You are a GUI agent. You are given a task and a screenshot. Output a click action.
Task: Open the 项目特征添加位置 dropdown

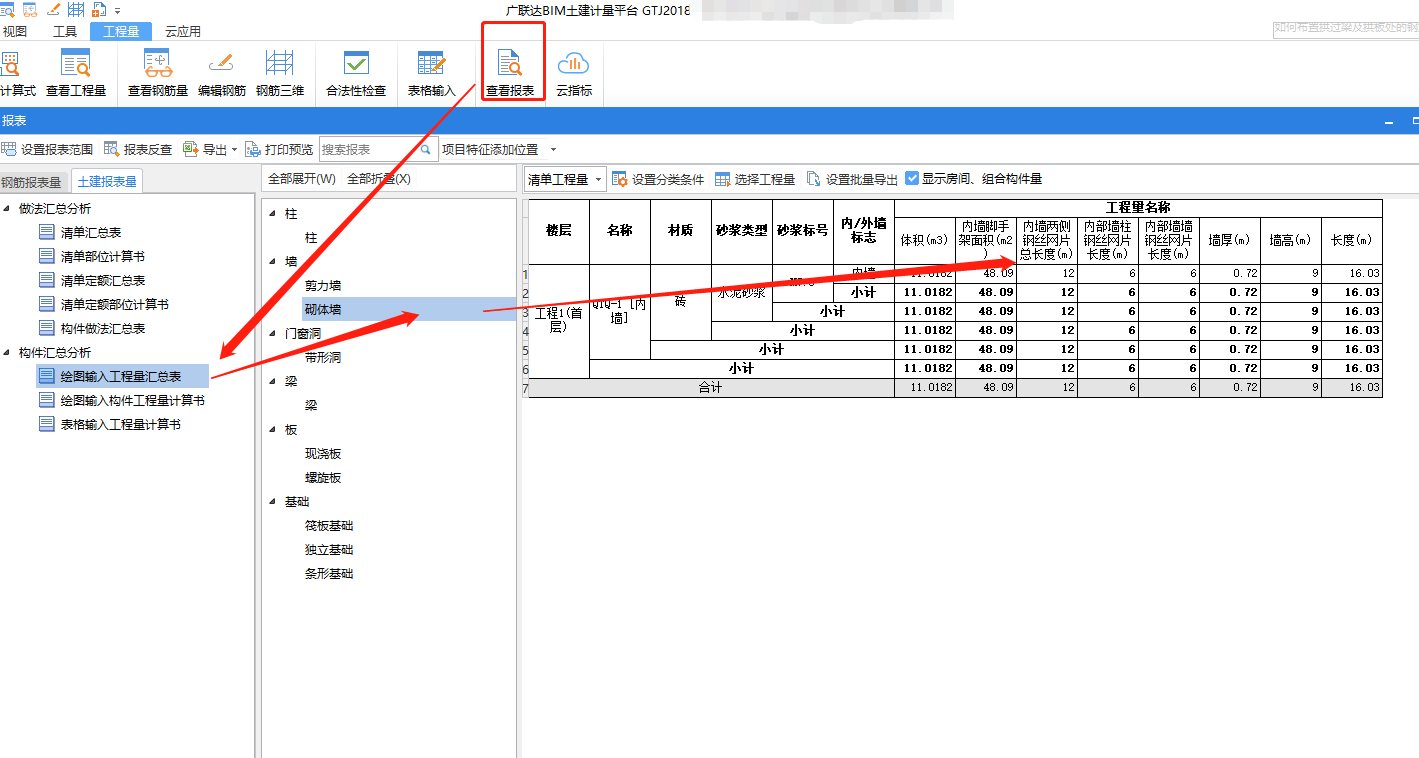click(553, 150)
